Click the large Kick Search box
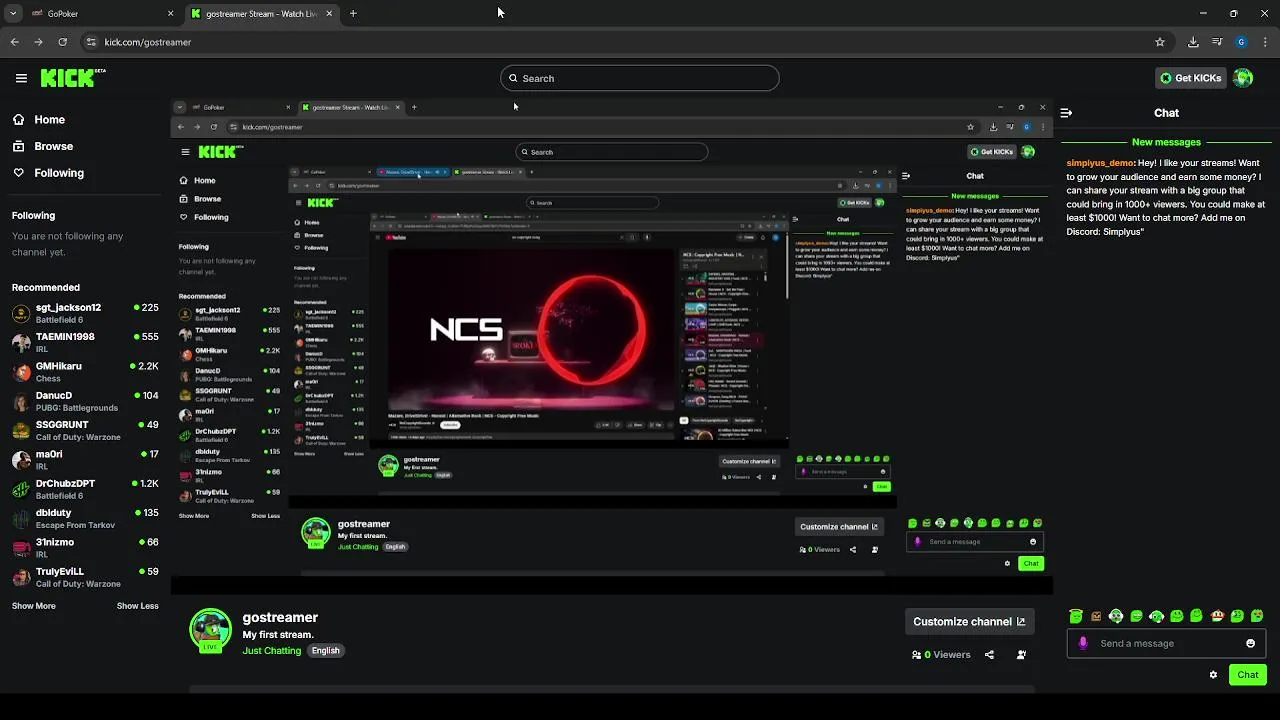This screenshot has width=1280, height=720. click(x=640, y=78)
